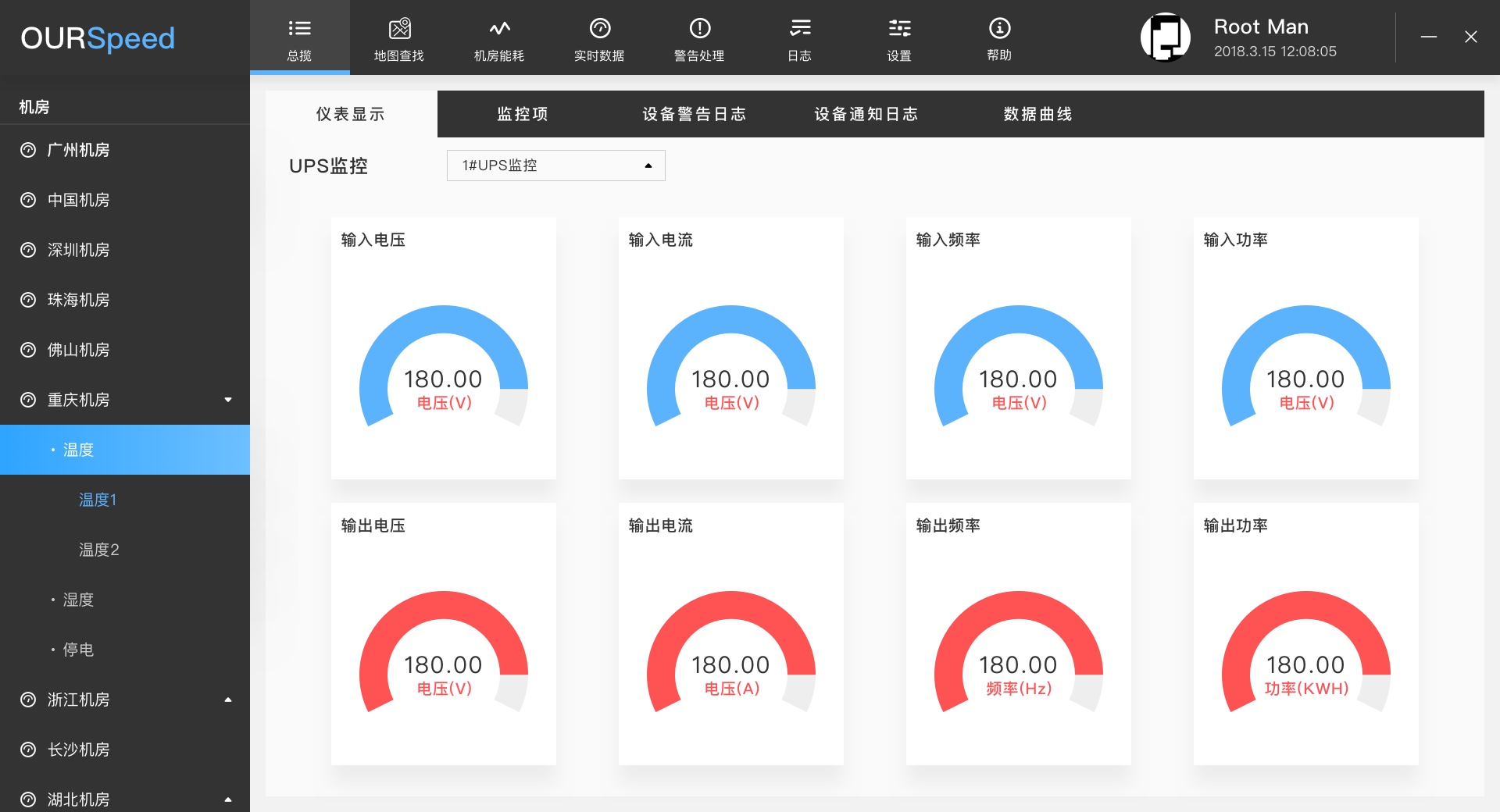Expand the 浙江机房 tree node
Image resolution: width=1500 pixels, height=812 pixels.
pyautogui.click(x=228, y=700)
